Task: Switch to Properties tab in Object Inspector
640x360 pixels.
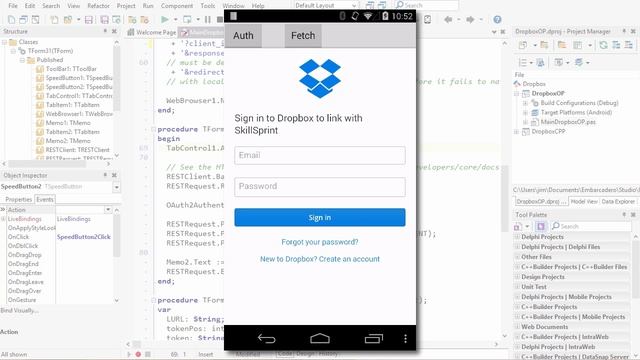Action: [x=18, y=199]
